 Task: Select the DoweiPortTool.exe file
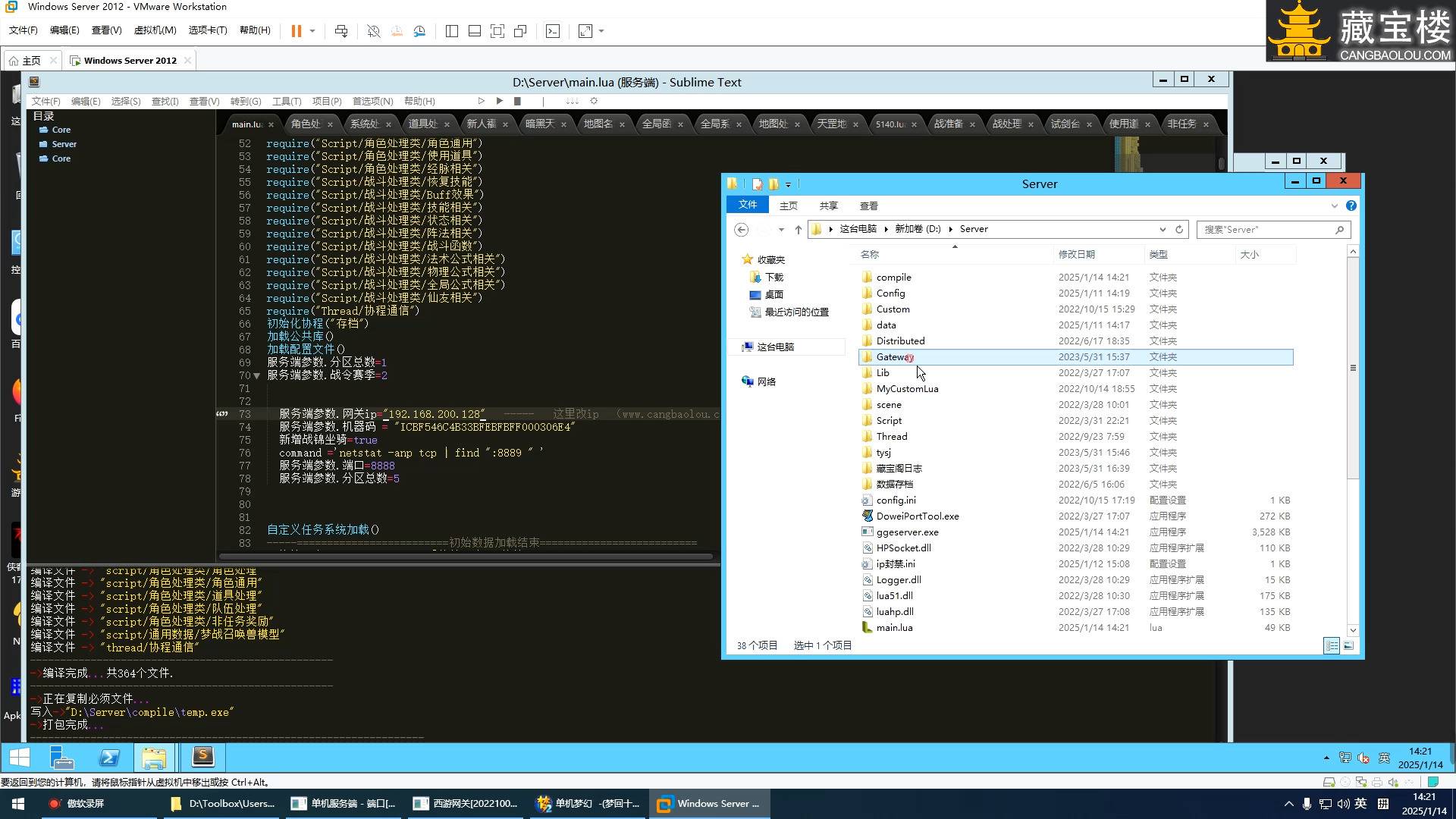click(x=917, y=516)
